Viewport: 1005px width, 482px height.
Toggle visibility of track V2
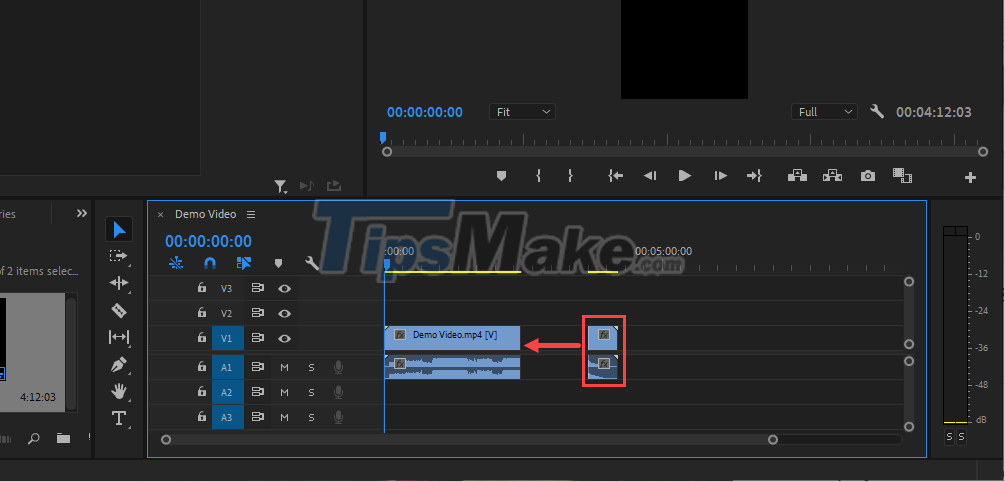pos(285,313)
